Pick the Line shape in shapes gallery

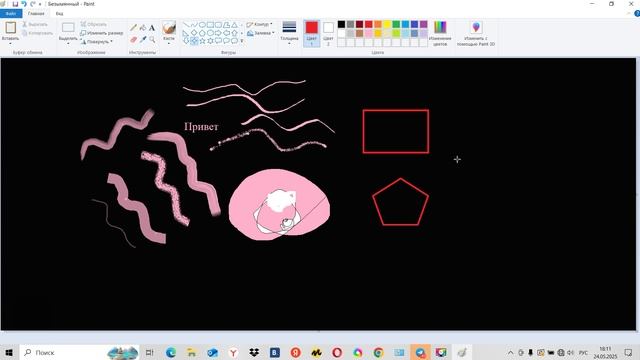tap(186, 25)
